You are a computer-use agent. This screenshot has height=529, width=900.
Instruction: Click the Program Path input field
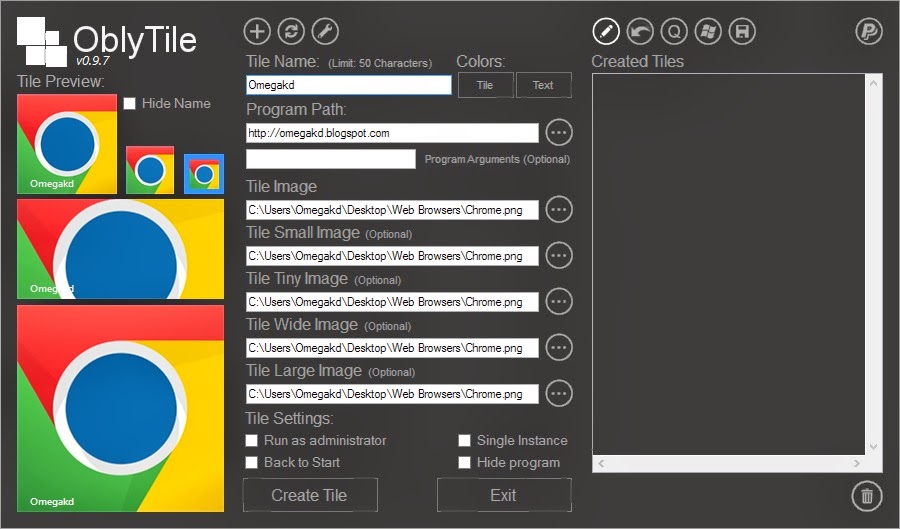[392, 133]
